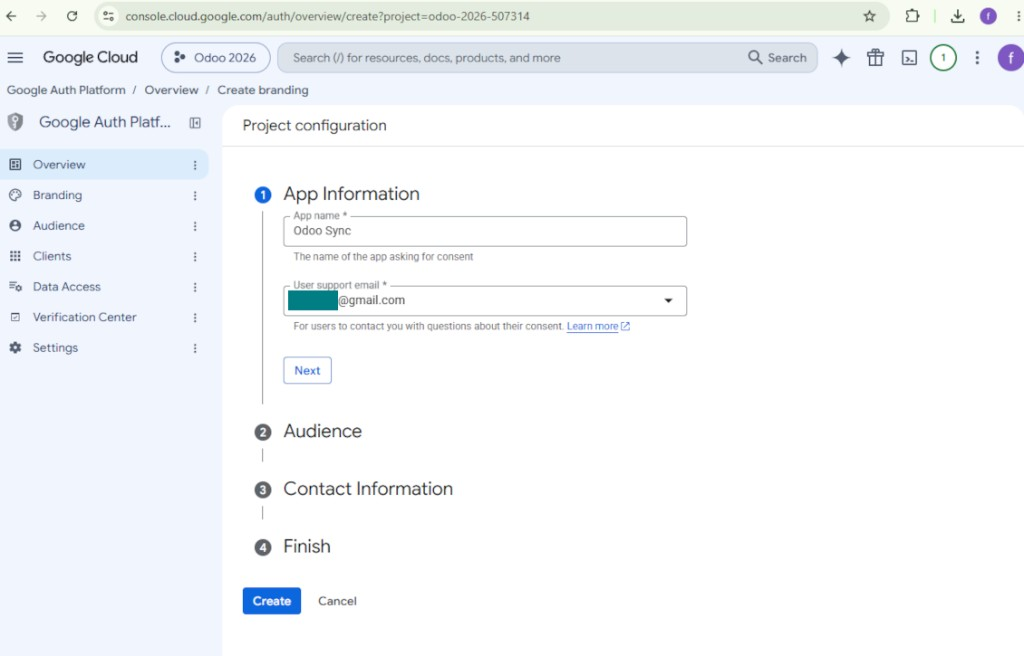Click the Google Auth Platform shield icon
This screenshot has width=1024, height=656.
point(15,122)
